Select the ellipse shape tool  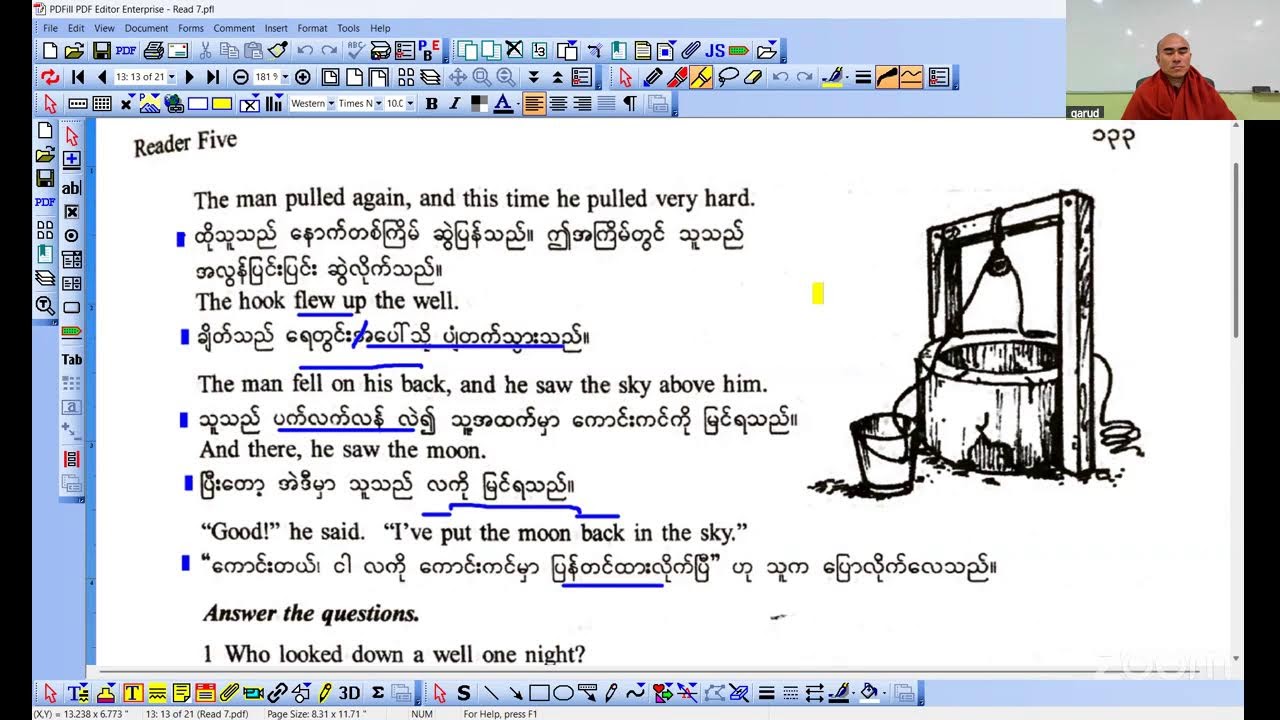(x=563, y=693)
